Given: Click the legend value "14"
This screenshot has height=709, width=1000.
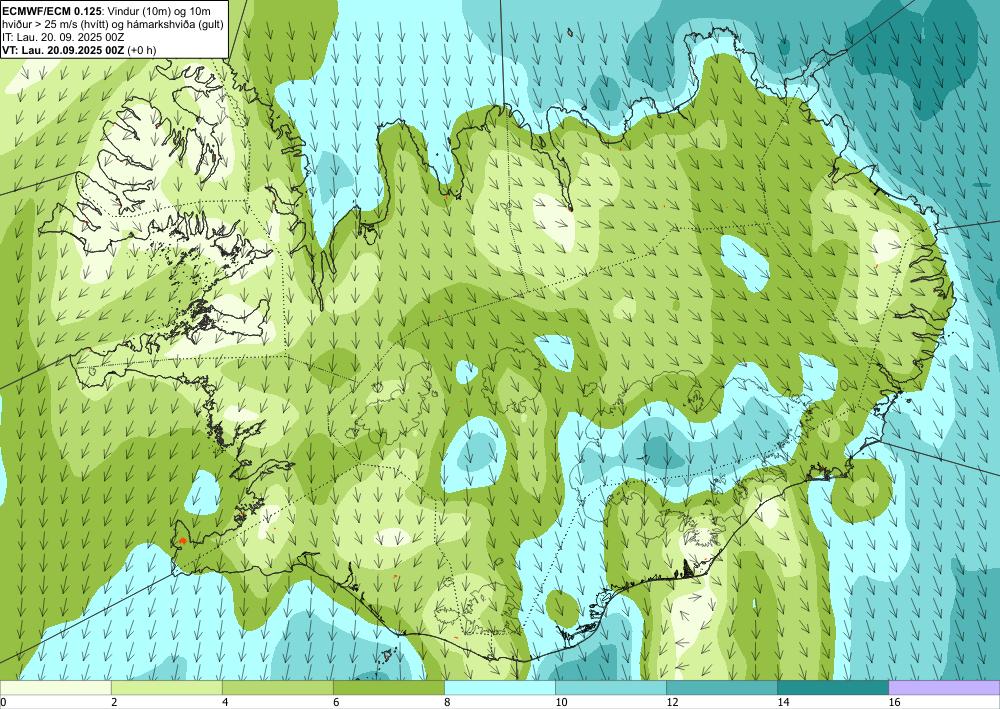Looking at the screenshot, I should click(783, 702).
